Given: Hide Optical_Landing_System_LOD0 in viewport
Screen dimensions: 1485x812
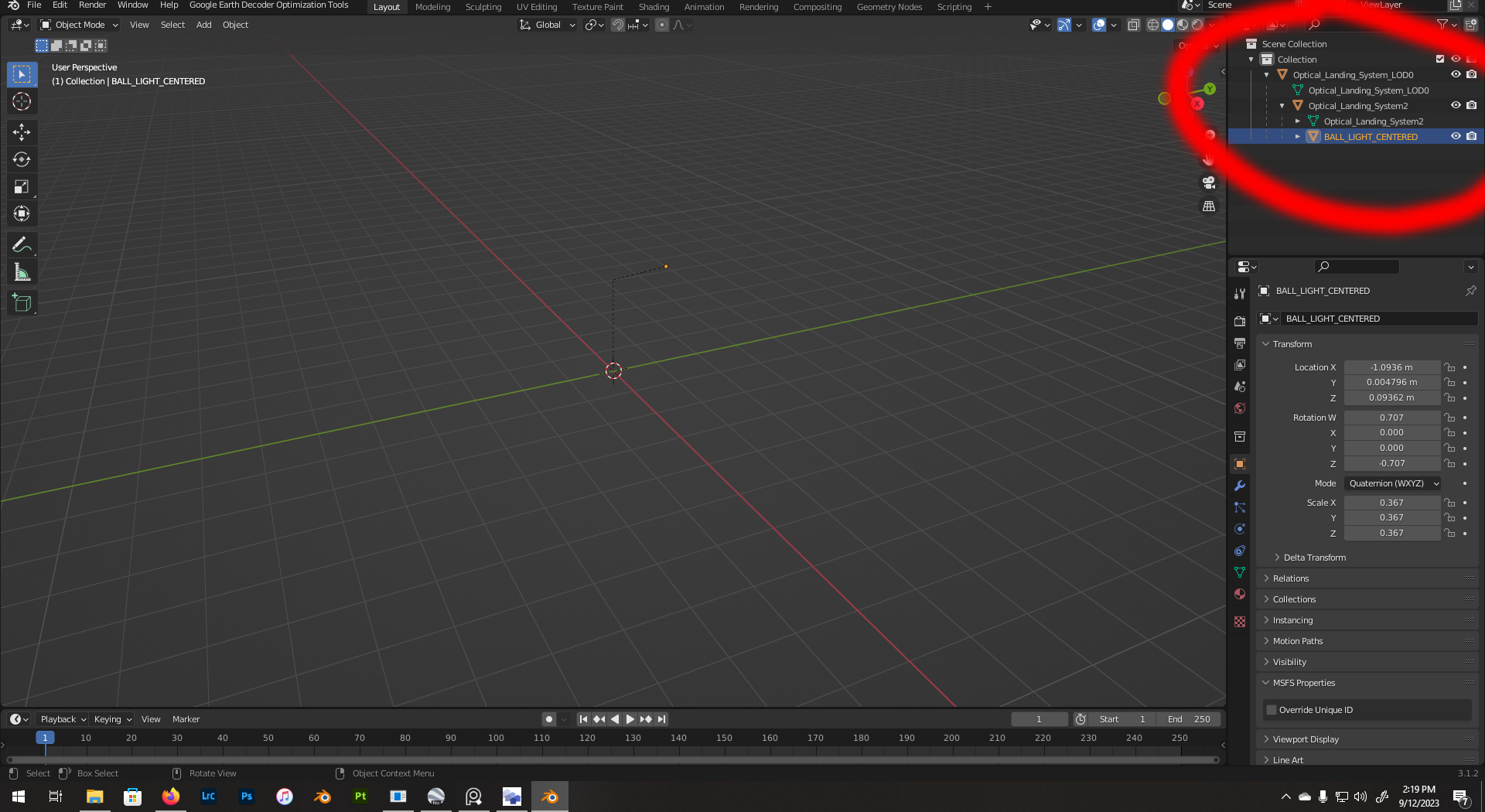Looking at the screenshot, I should click(x=1456, y=75).
